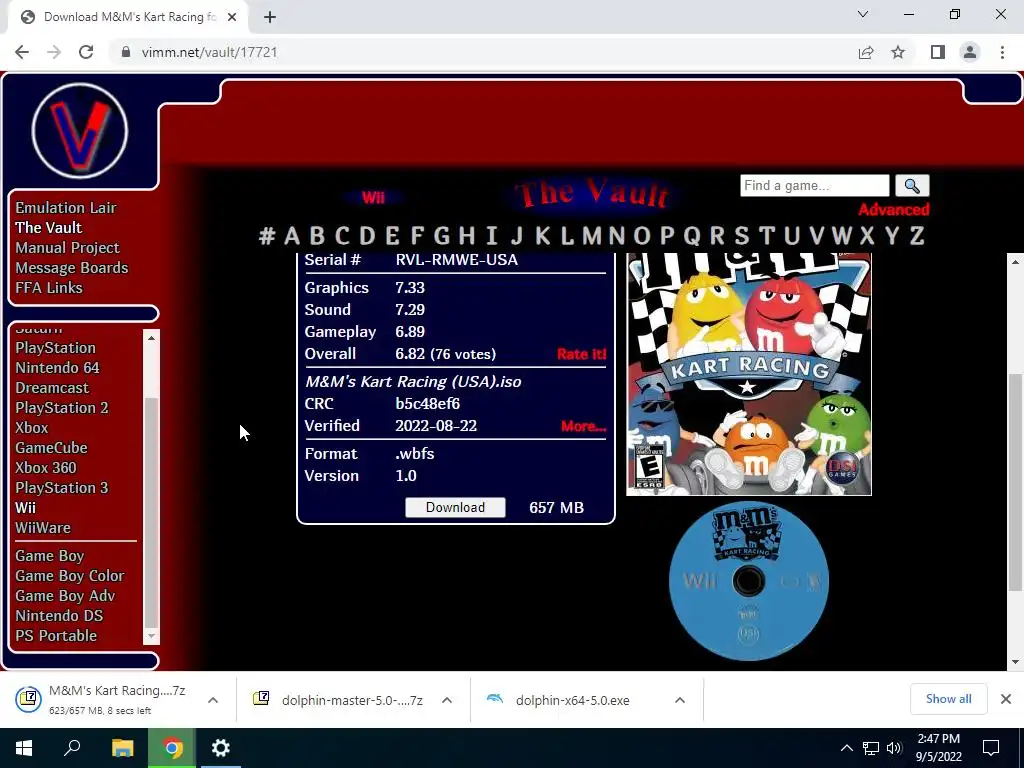Expand options for dolphin-x64-5.0.exe download
The height and width of the screenshot is (768, 1024).
tap(680, 700)
